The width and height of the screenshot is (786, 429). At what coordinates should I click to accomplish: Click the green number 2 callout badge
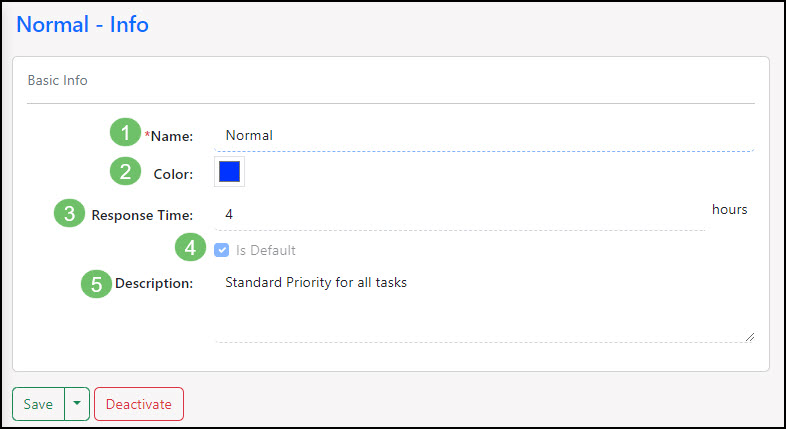(x=125, y=172)
